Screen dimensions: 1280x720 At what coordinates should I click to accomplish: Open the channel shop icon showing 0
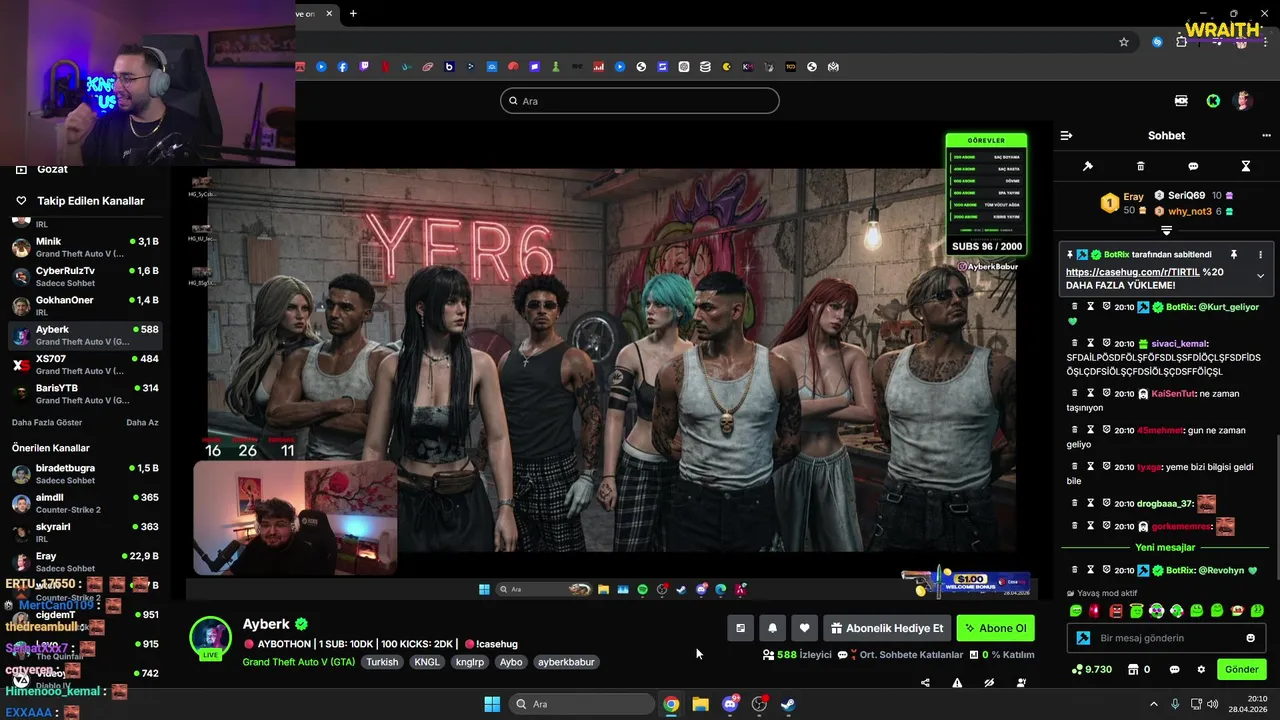click(1139, 669)
